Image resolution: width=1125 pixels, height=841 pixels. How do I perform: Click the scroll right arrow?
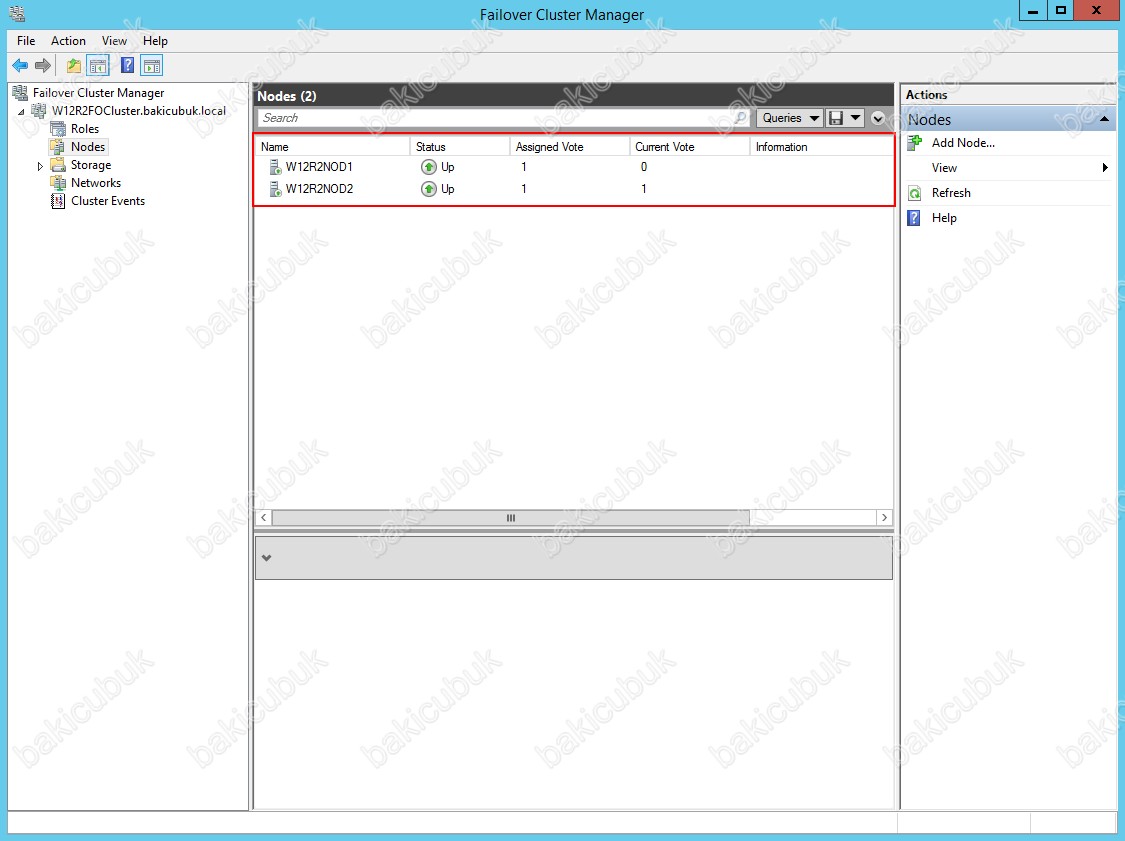coord(884,518)
